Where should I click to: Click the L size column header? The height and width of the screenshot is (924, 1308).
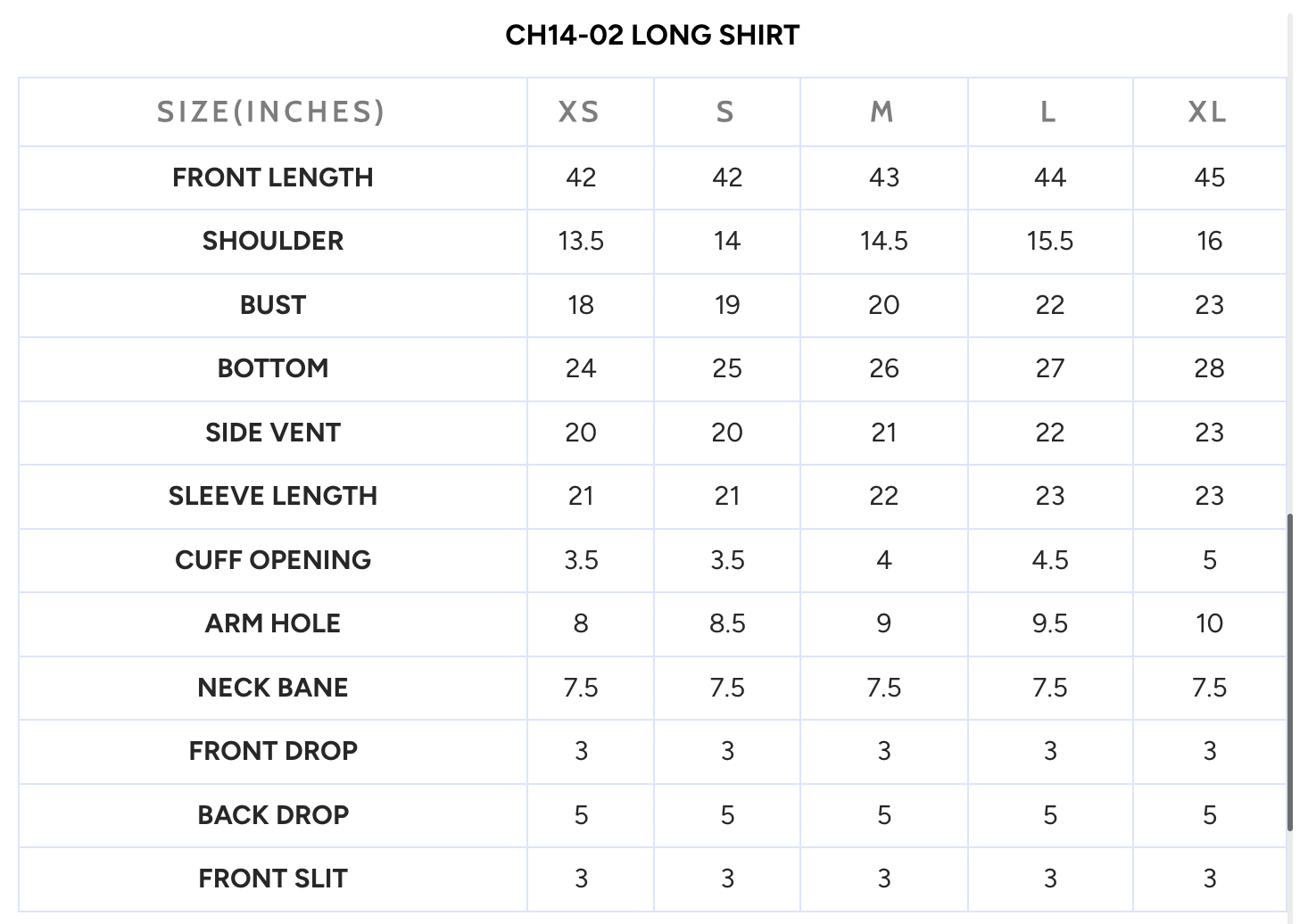click(1048, 112)
